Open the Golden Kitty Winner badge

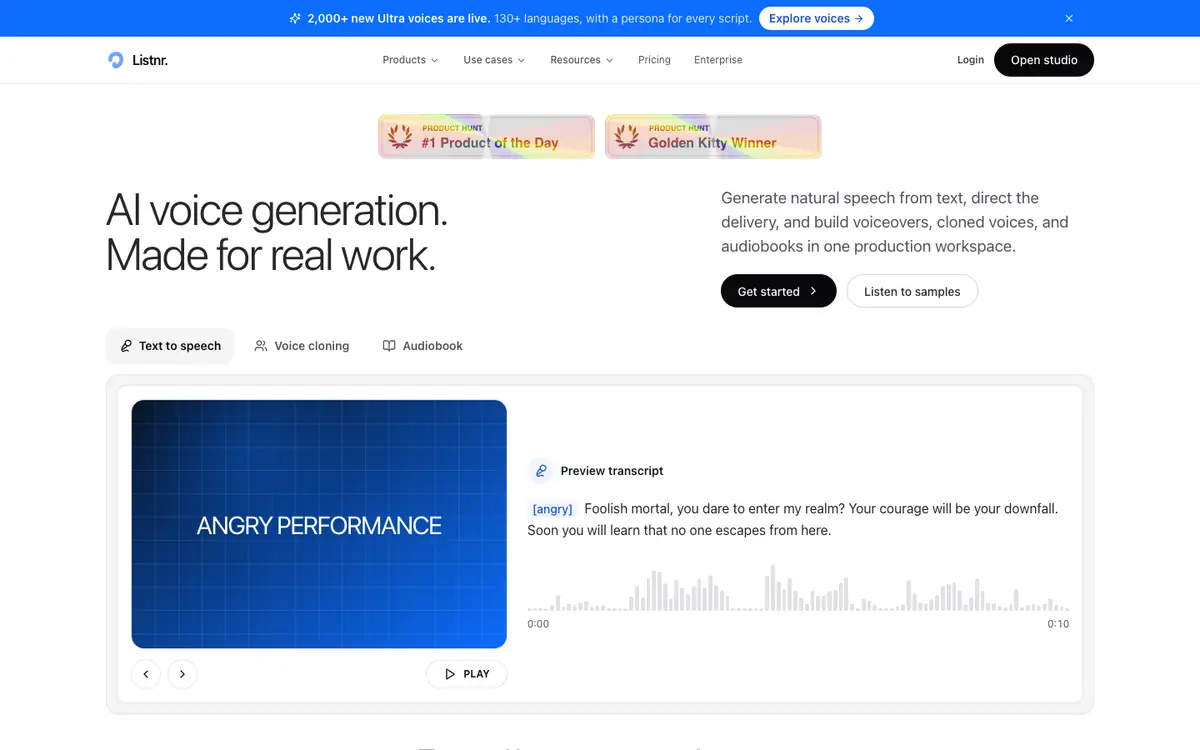click(713, 137)
